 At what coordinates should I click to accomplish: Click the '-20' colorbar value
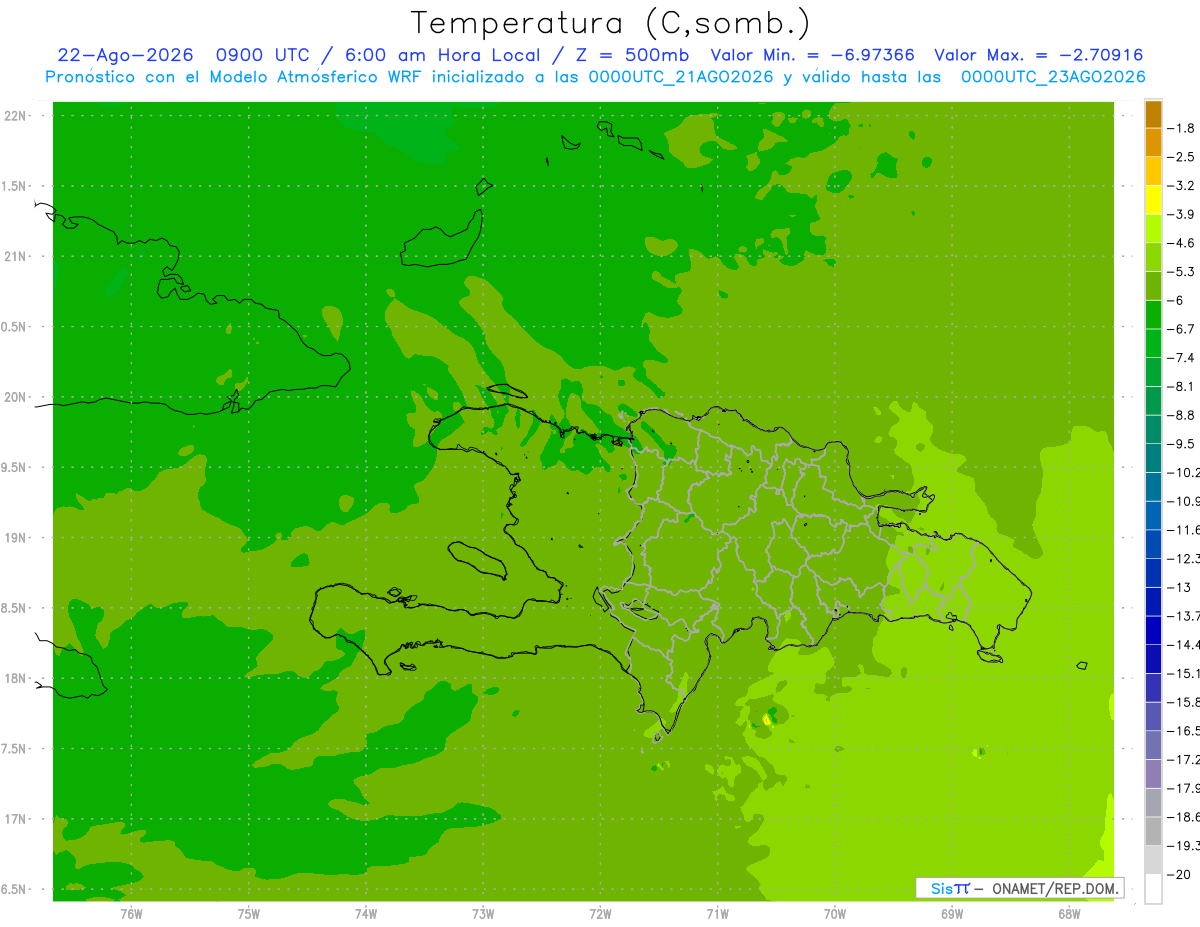click(1179, 874)
